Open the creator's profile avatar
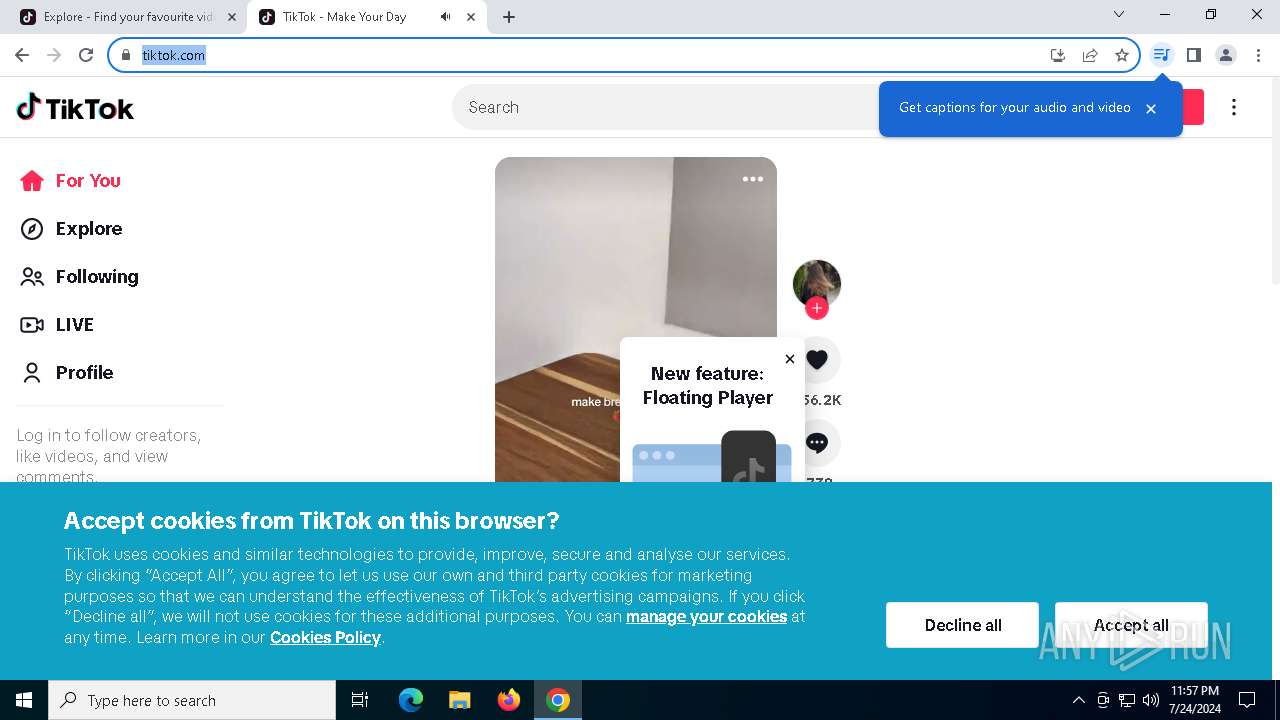 point(817,284)
